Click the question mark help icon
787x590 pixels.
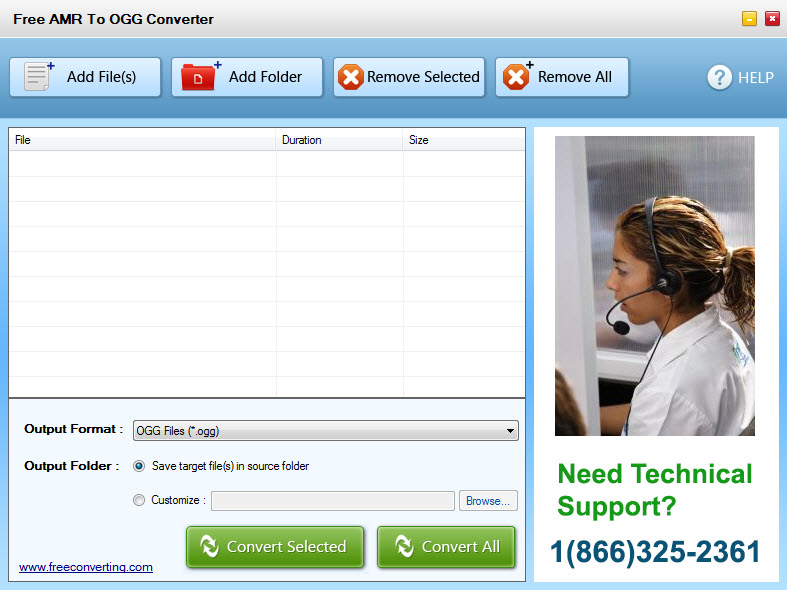tap(719, 78)
